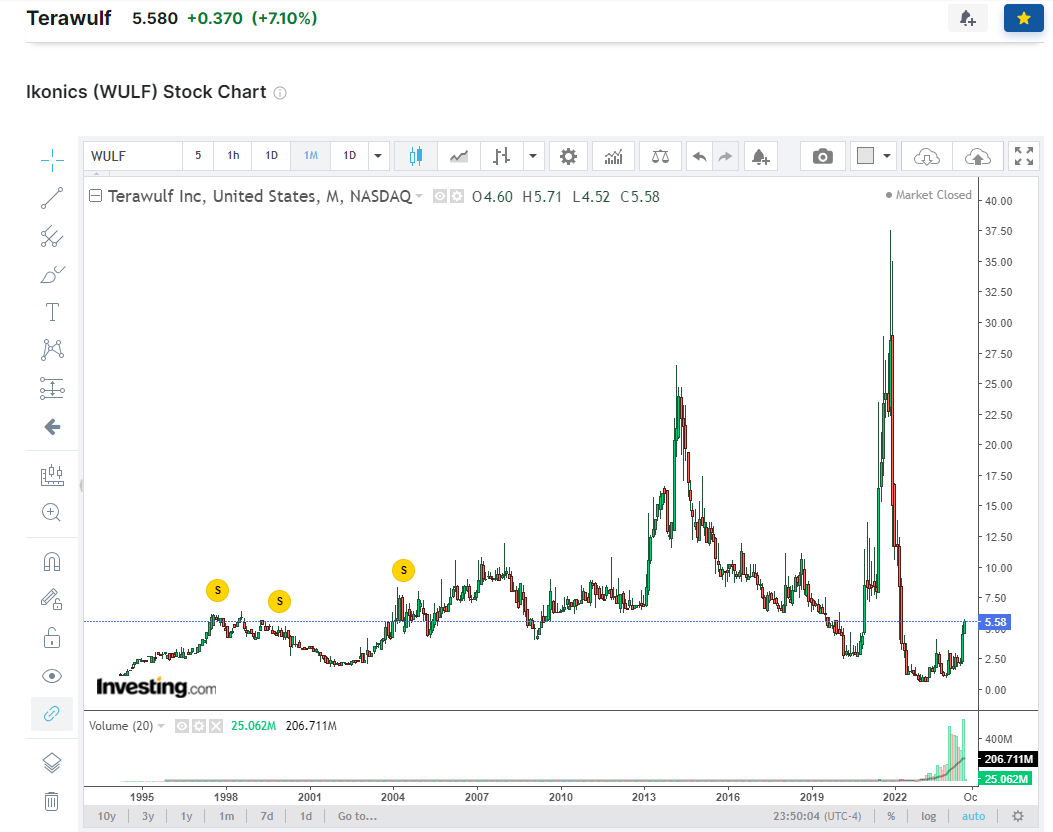
Task: Set date range to 1d
Action: pos(306,816)
